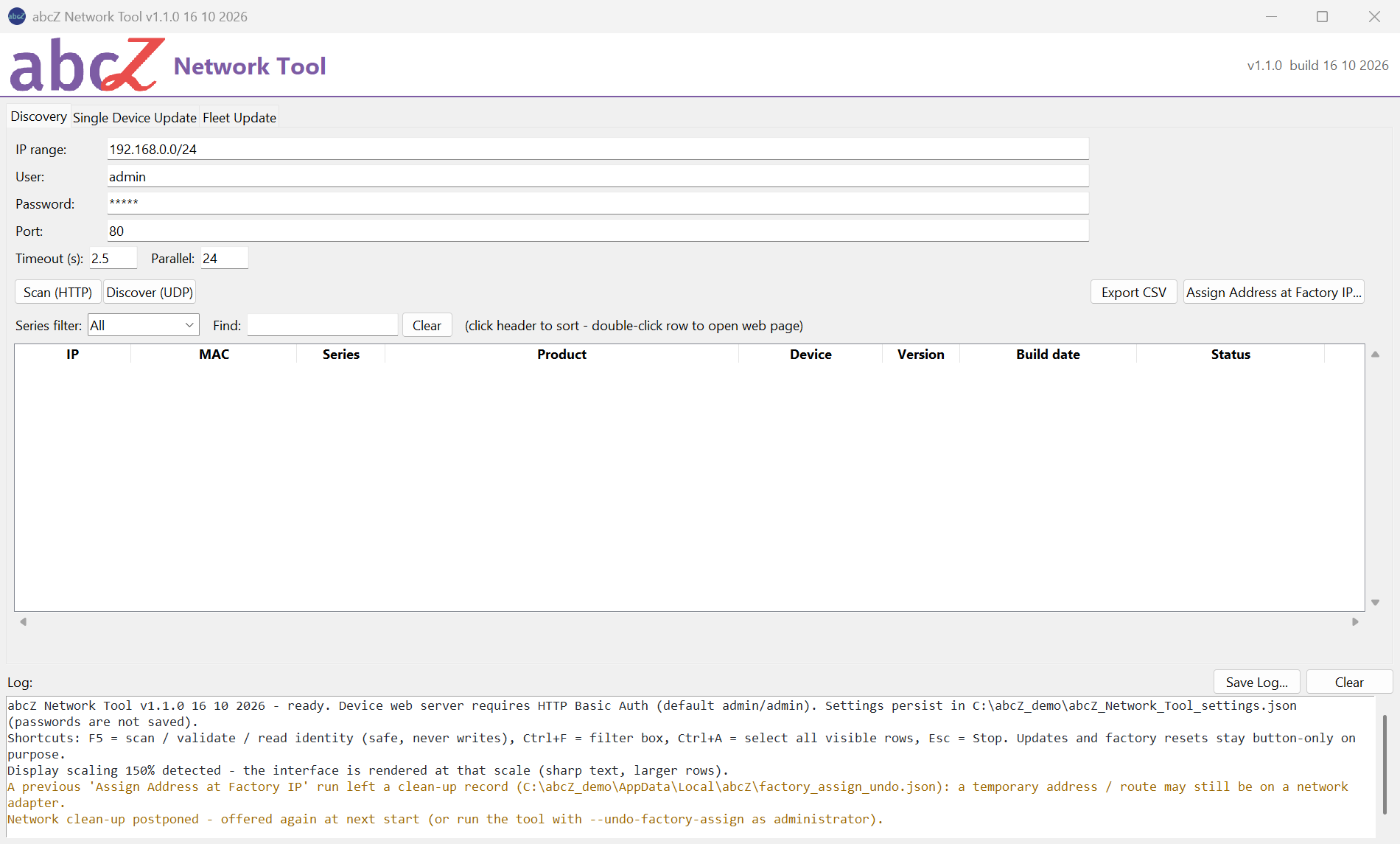Click the Find text box
The image size is (1400, 844).
coord(323,325)
